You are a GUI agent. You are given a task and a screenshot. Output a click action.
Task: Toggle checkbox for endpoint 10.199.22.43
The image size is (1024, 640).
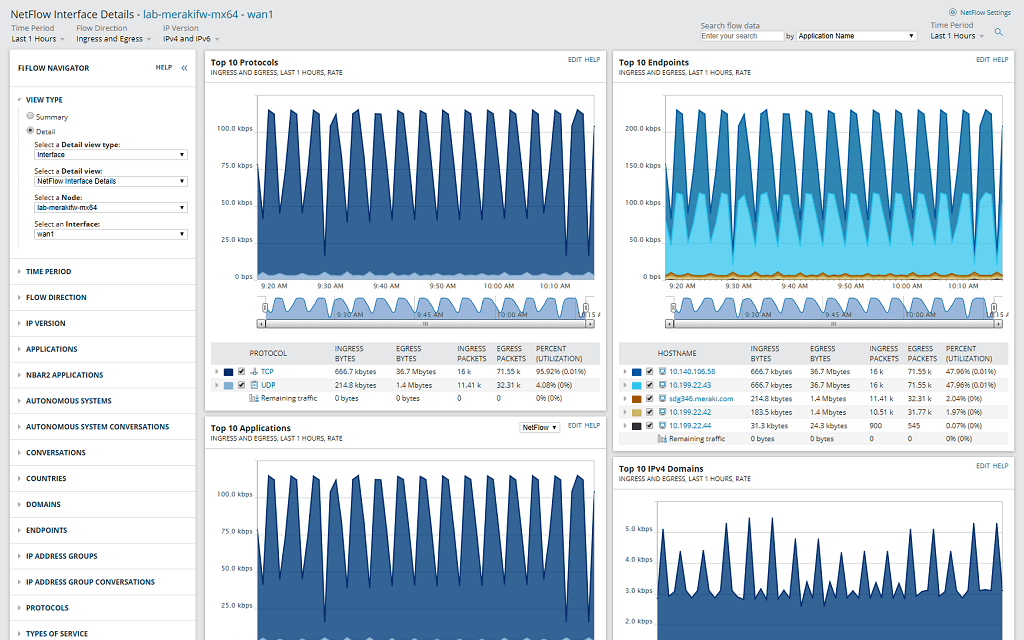649,385
